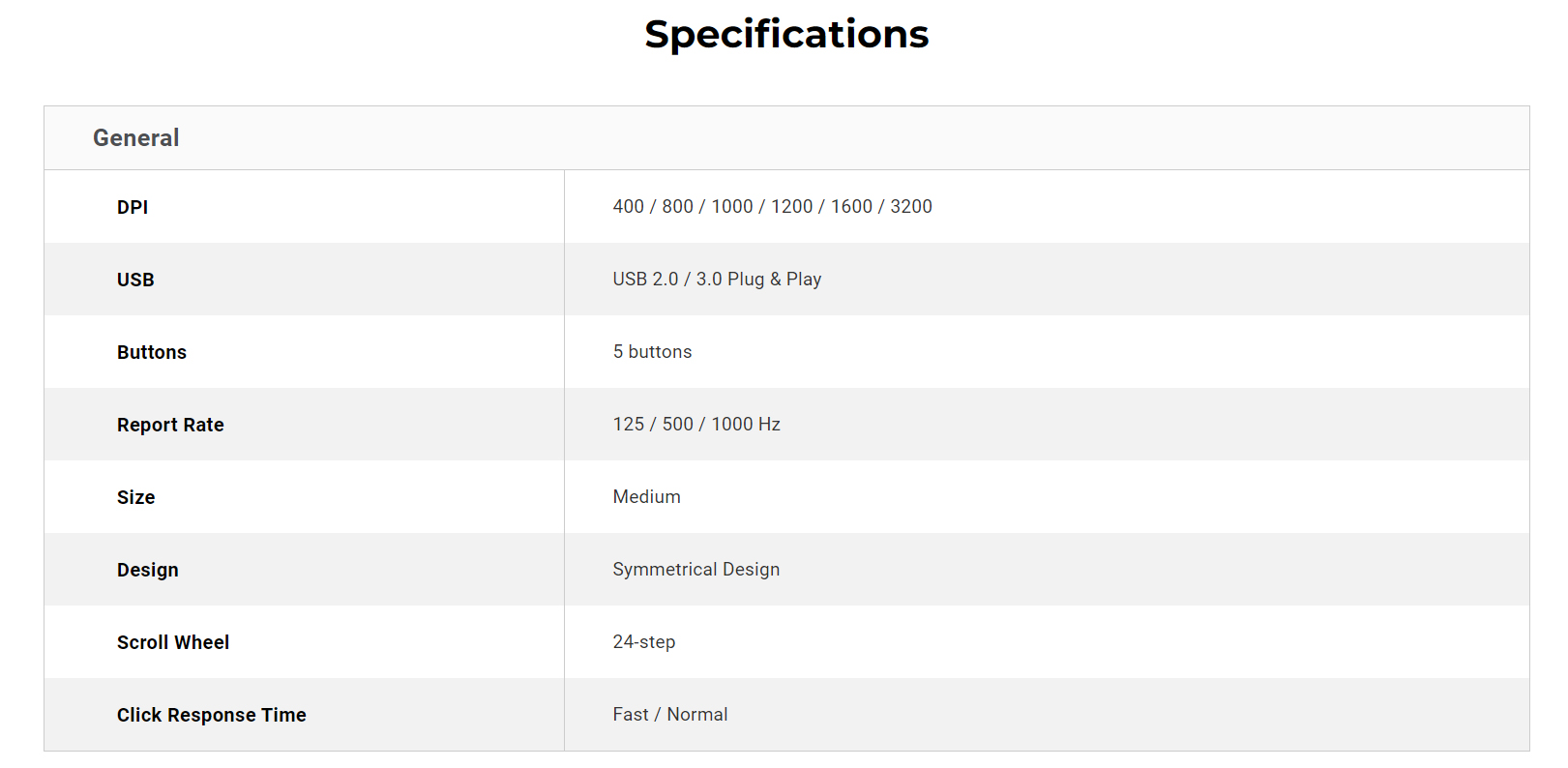This screenshot has height=768, width=1568.
Task: Click the Click Response Time label
Action: pos(212,715)
